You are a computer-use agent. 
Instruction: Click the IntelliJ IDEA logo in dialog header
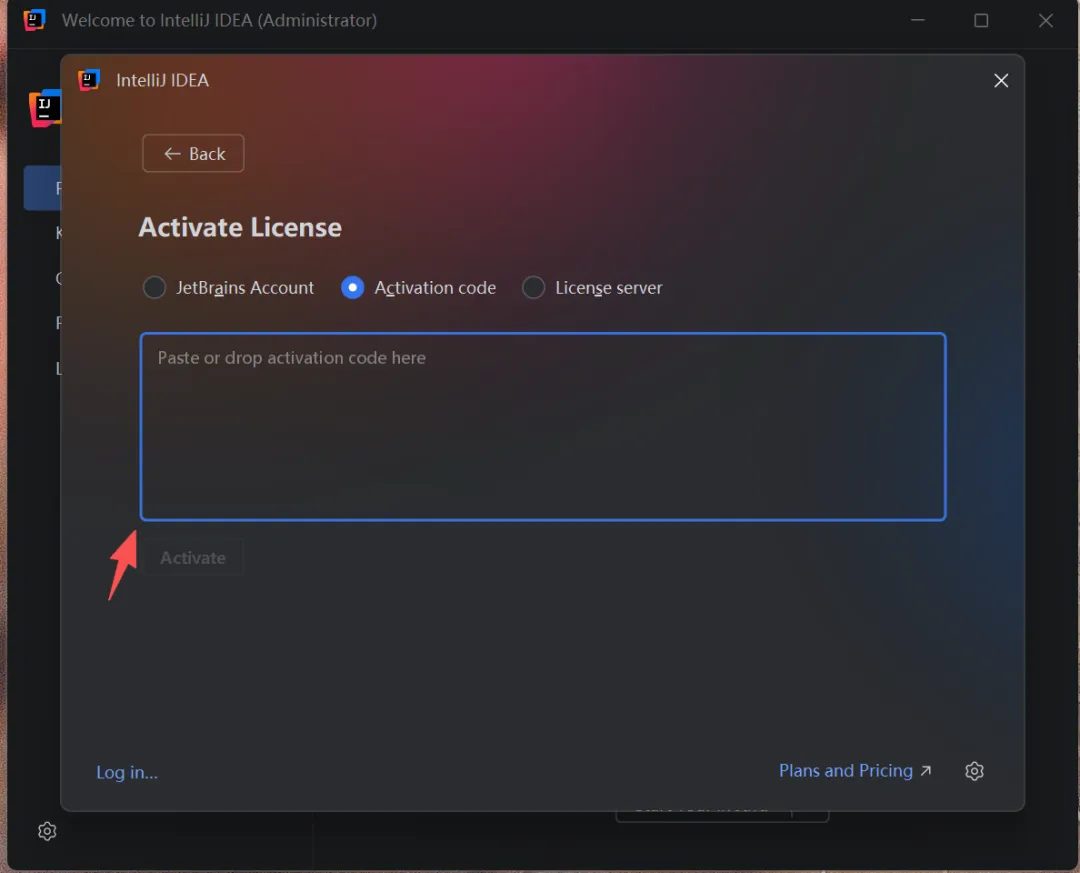click(x=89, y=80)
